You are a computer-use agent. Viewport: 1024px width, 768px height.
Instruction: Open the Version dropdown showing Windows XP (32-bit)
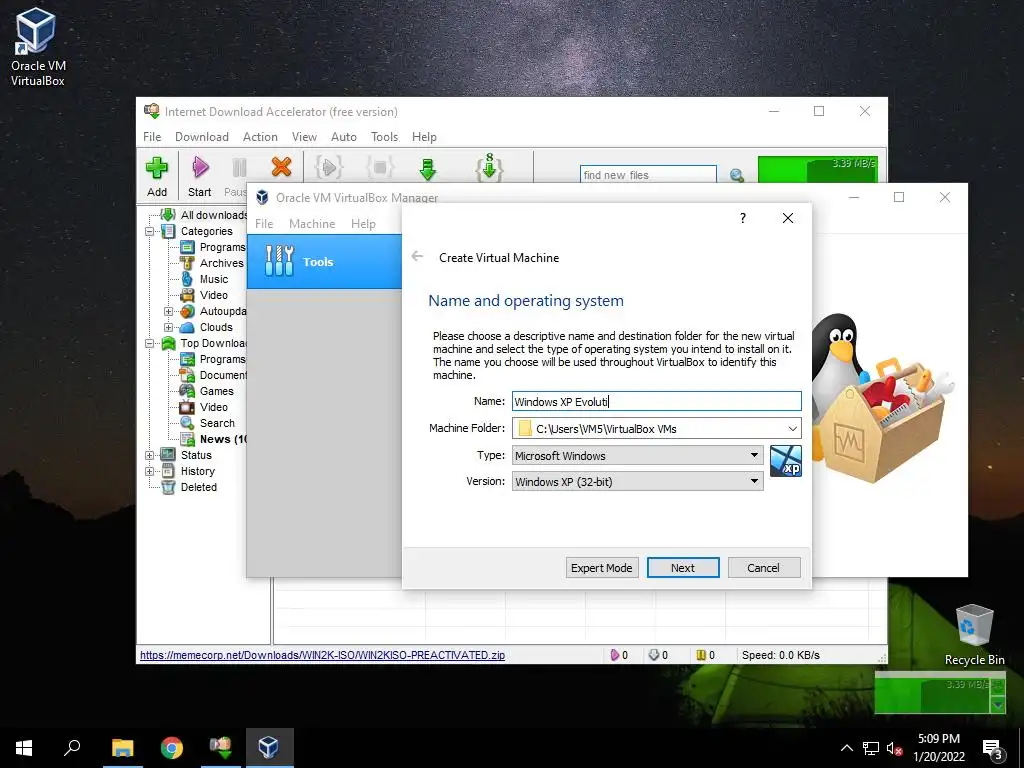[x=637, y=481]
